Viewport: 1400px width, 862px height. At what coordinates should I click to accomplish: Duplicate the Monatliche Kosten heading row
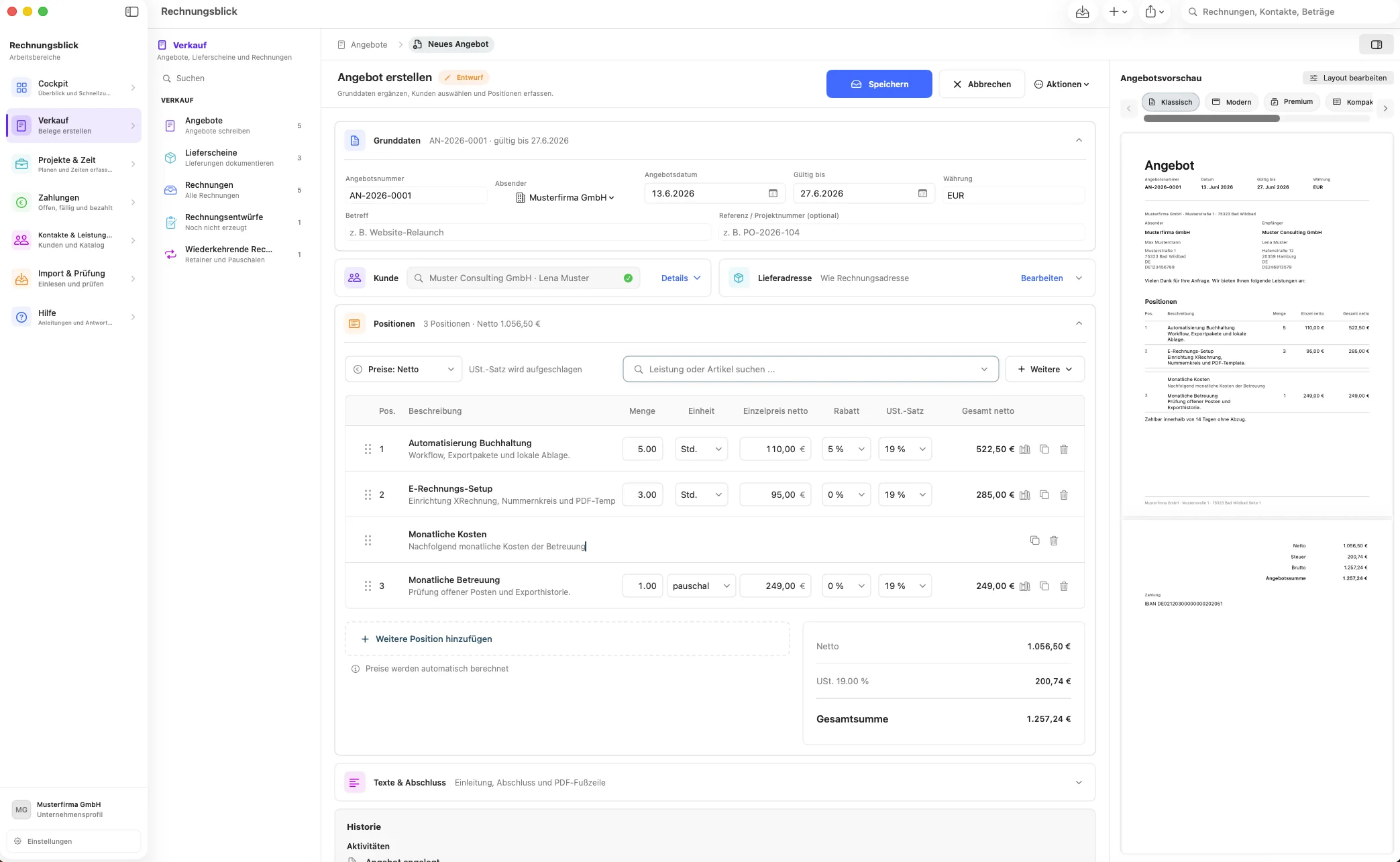[1035, 541]
